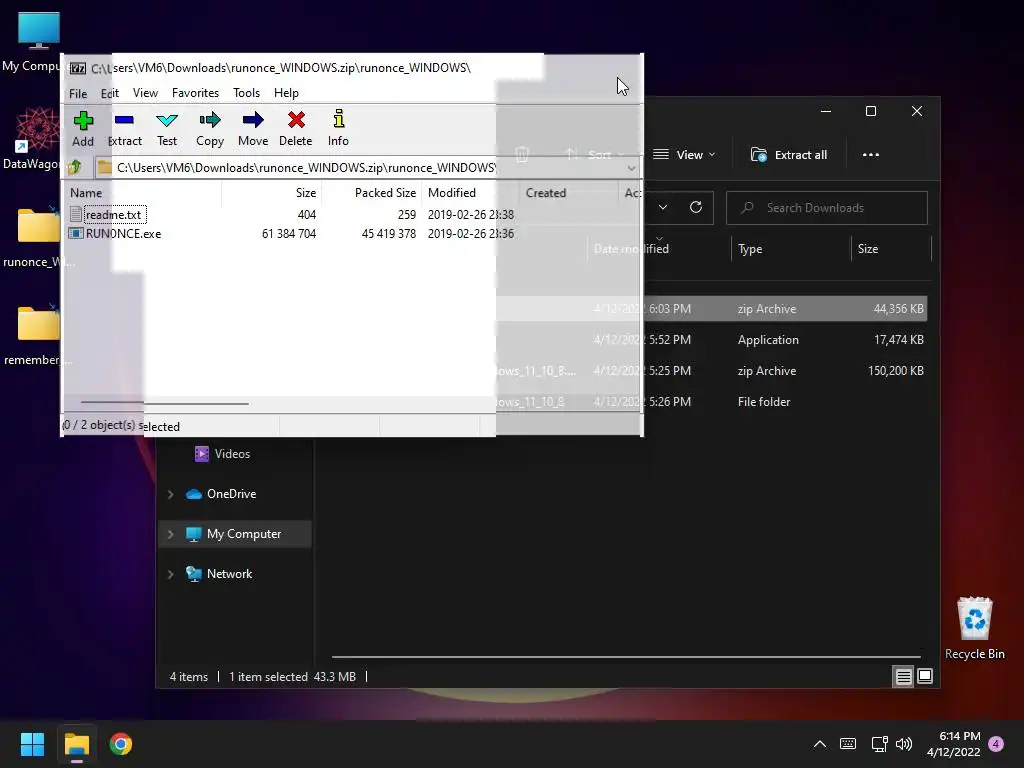The width and height of the screenshot is (1024, 768).
Task: Select the remember... desktop folder
Action: 38,335
